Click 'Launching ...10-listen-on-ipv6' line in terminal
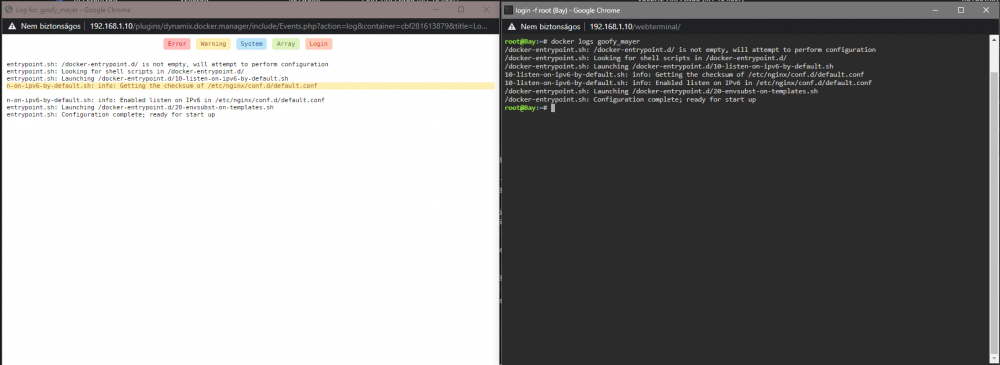Screen dimensions: 1000x365 point(668,66)
